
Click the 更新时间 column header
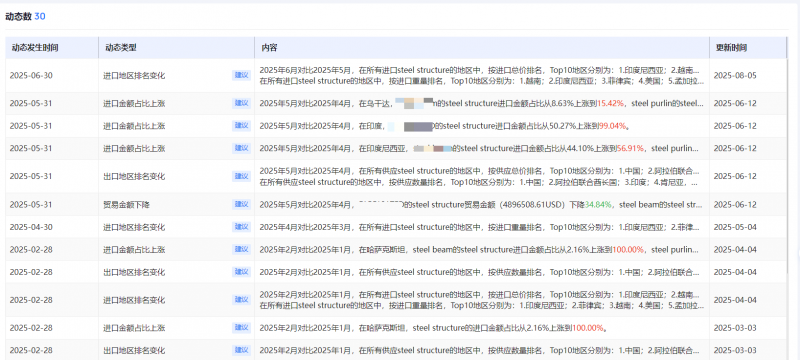coord(731,48)
